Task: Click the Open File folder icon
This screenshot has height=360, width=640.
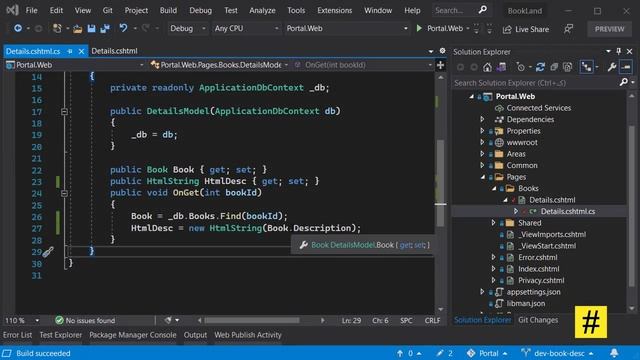Action: pos(78,29)
